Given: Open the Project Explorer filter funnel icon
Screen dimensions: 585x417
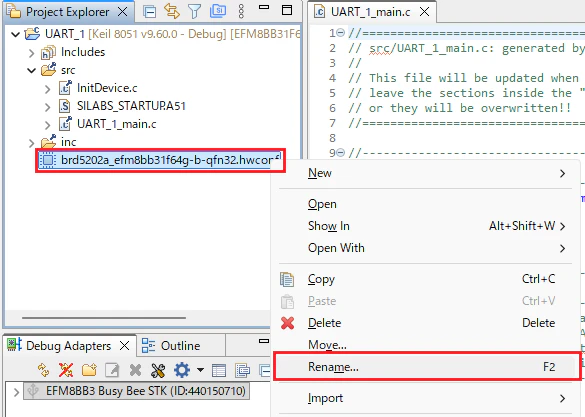Looking at the screenshot, I should [194, 12].
